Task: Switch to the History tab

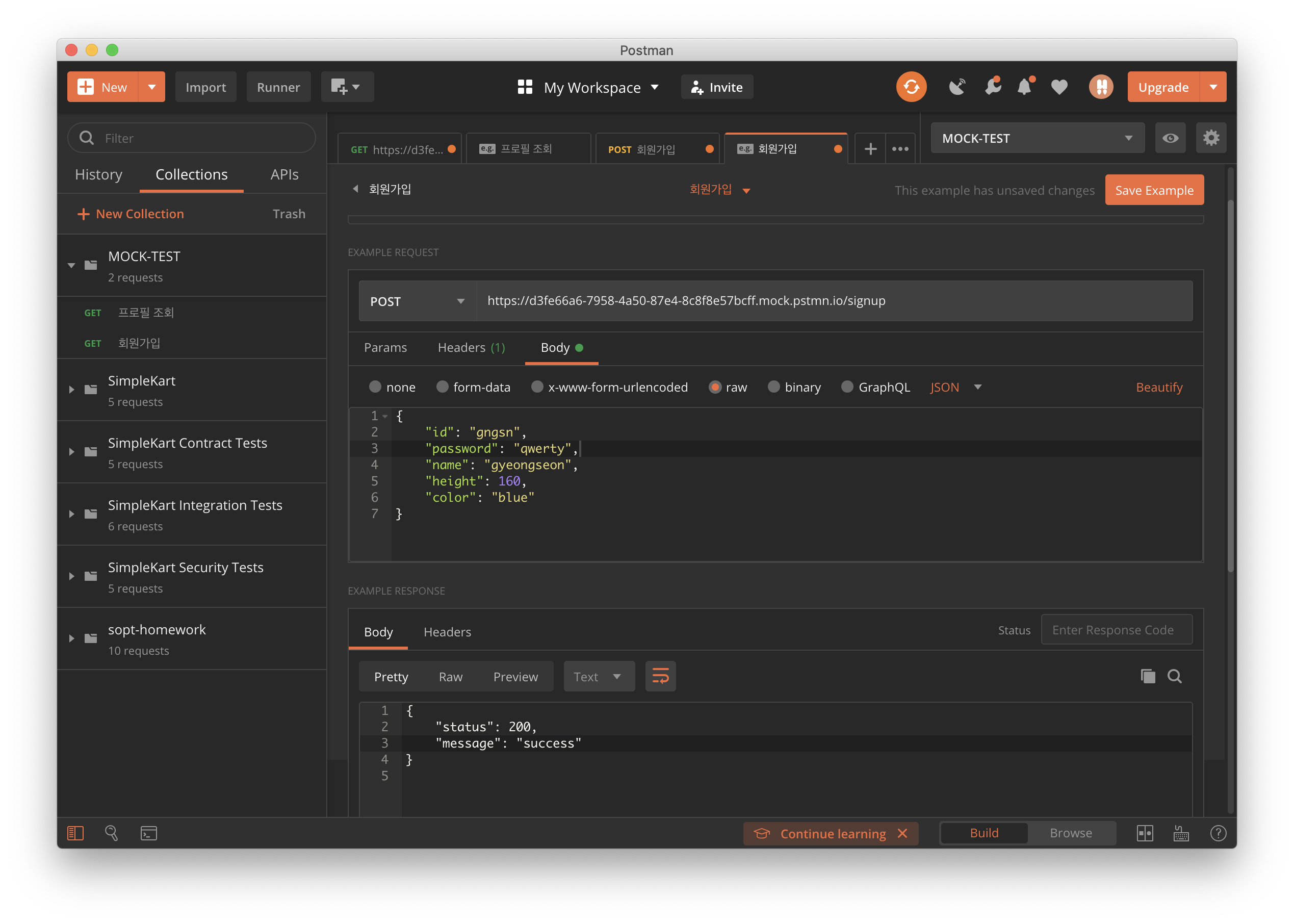Action: [98, 175]
